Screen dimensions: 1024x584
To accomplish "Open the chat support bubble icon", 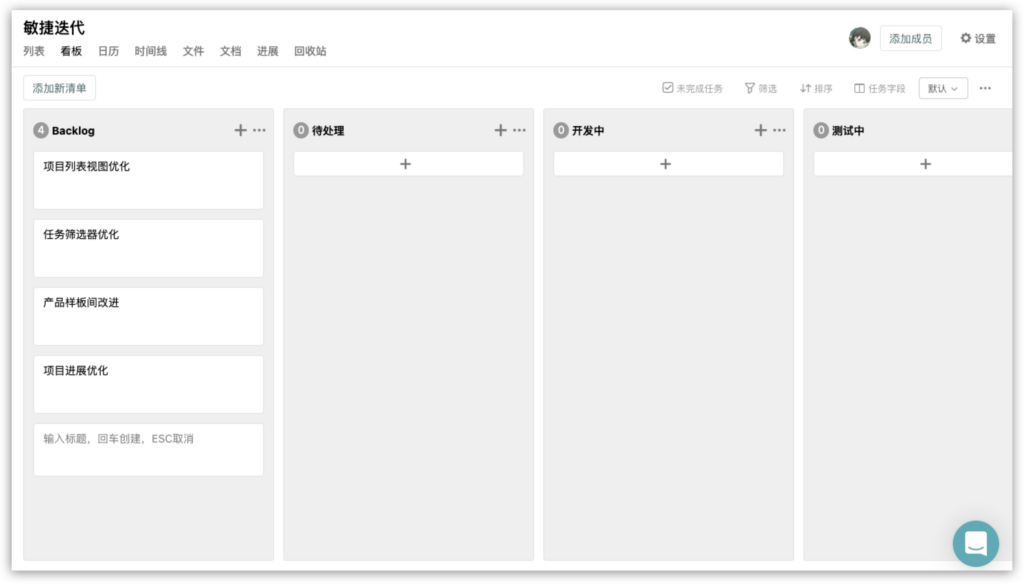I will [975, 544].
